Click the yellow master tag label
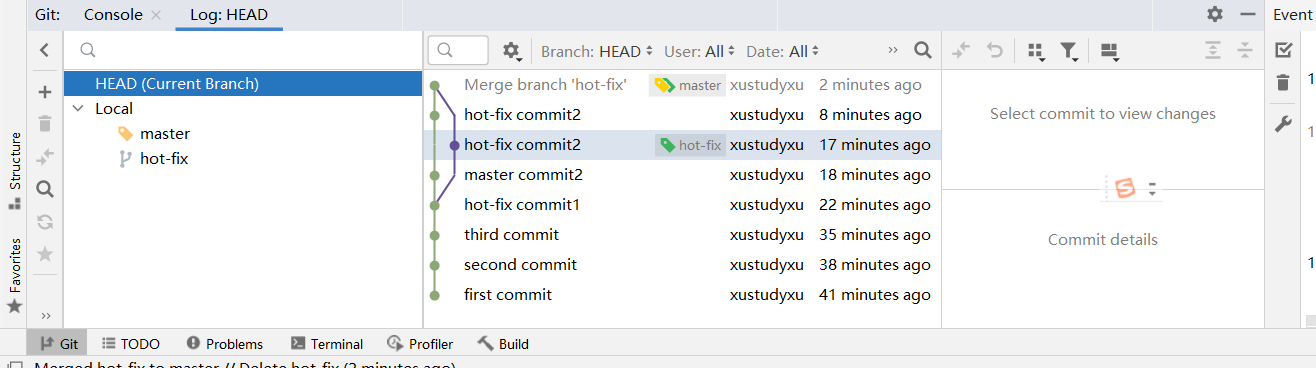Viewport: 1316px width, 368px height. [688, 85]
